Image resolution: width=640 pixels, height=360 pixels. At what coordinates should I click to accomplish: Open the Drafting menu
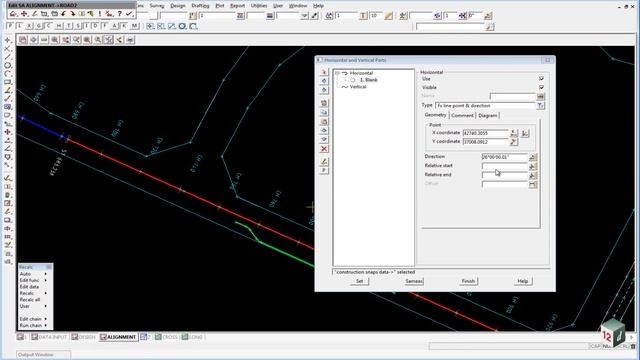[200, 6]
